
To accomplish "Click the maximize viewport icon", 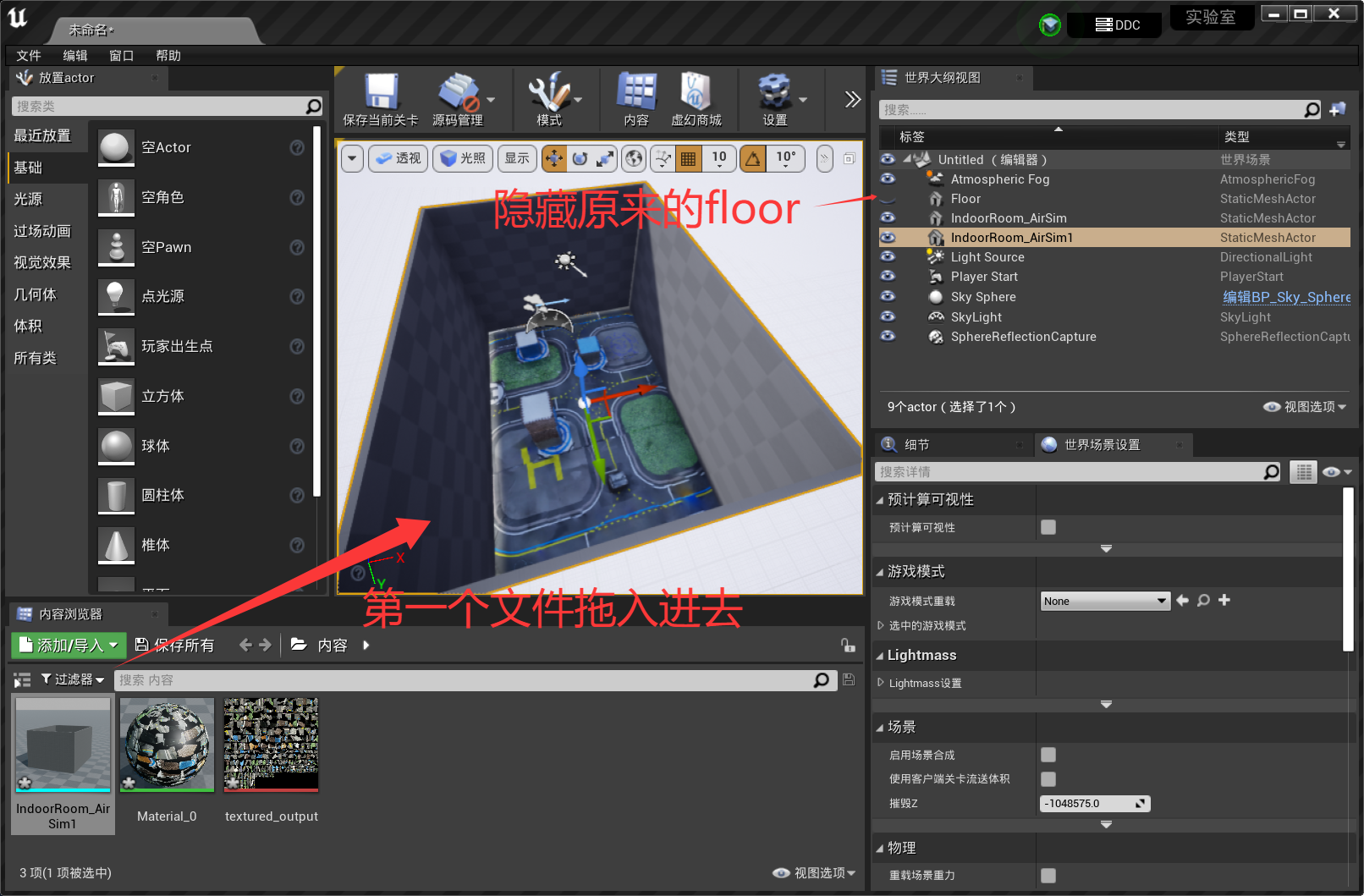I will point(849,158).
